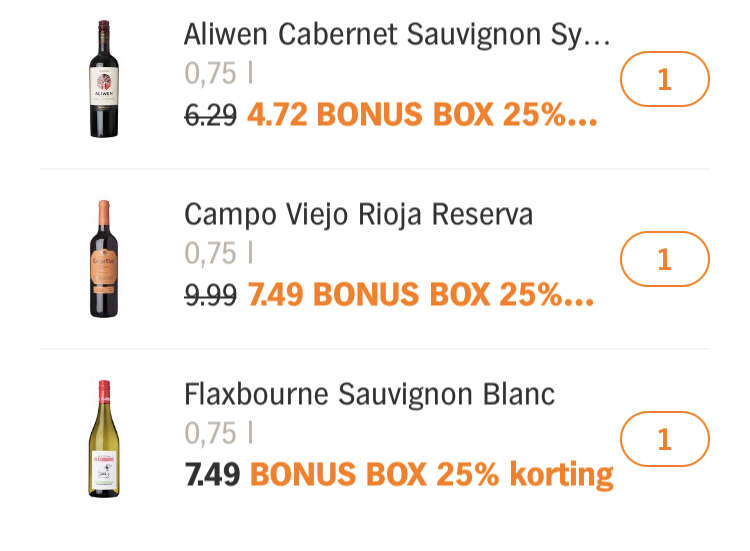Click the 0,75 l volume under Campo Viejo
The image size is (750, 551).
click(219, 253)
